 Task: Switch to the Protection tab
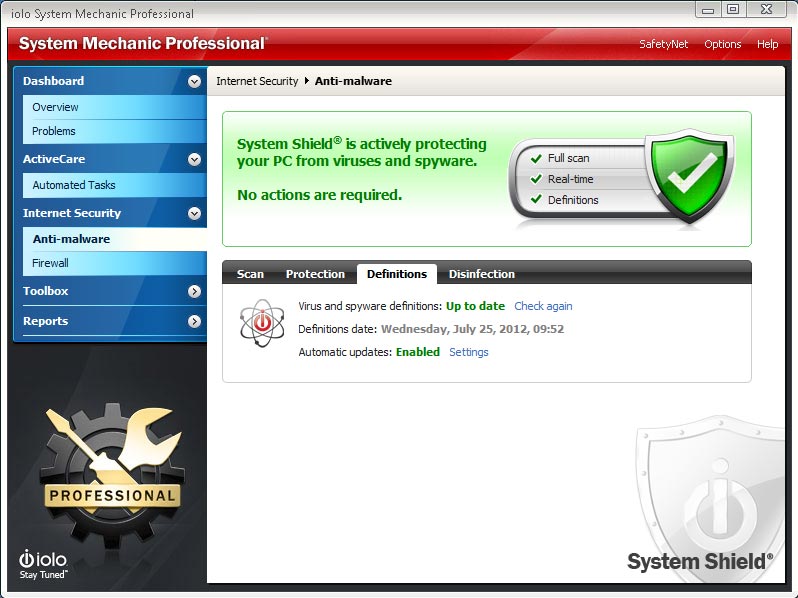[315, 274]
